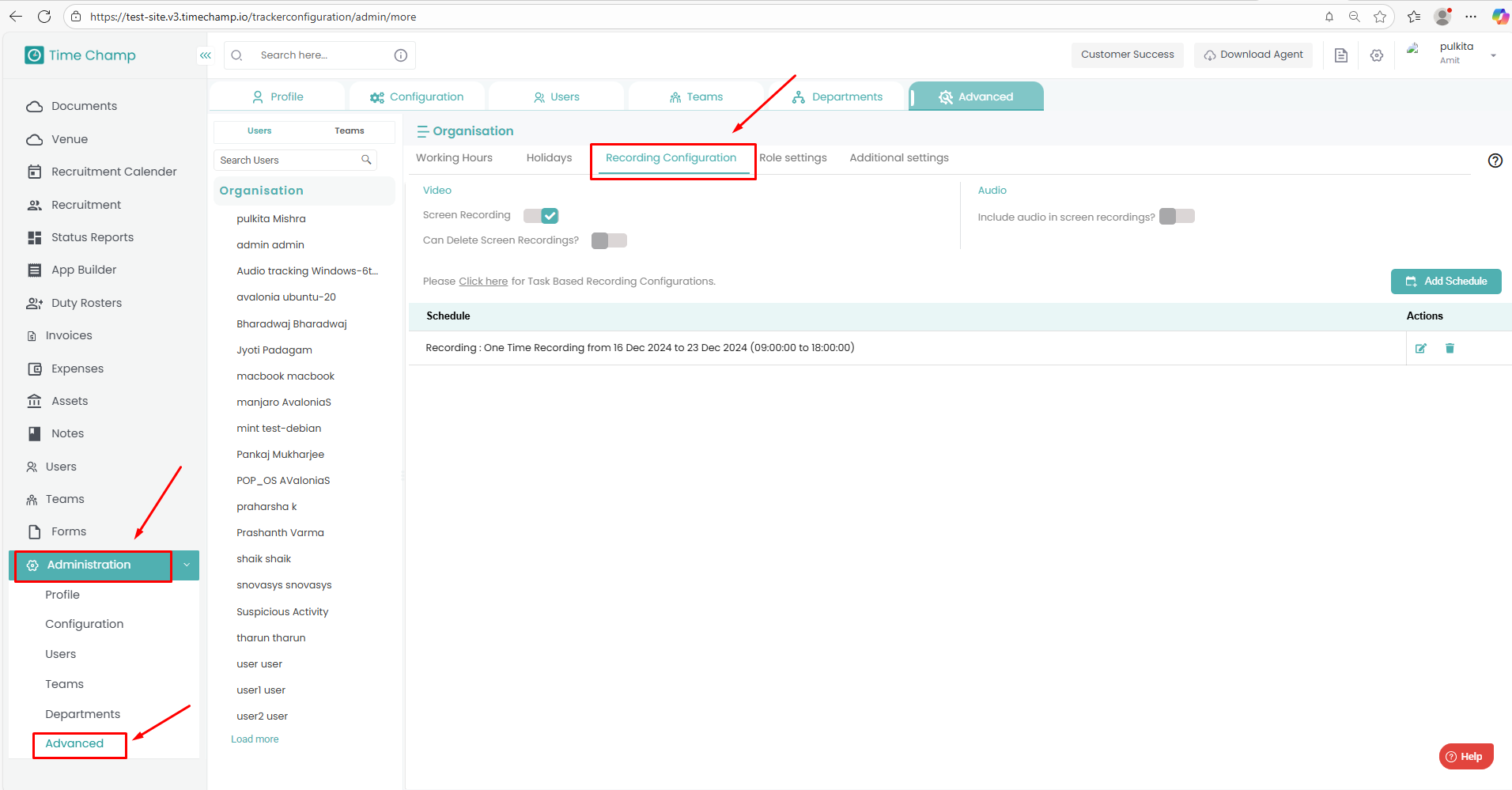
Task: Collapse the Administration menu chevron
Action: click(187, 565)
